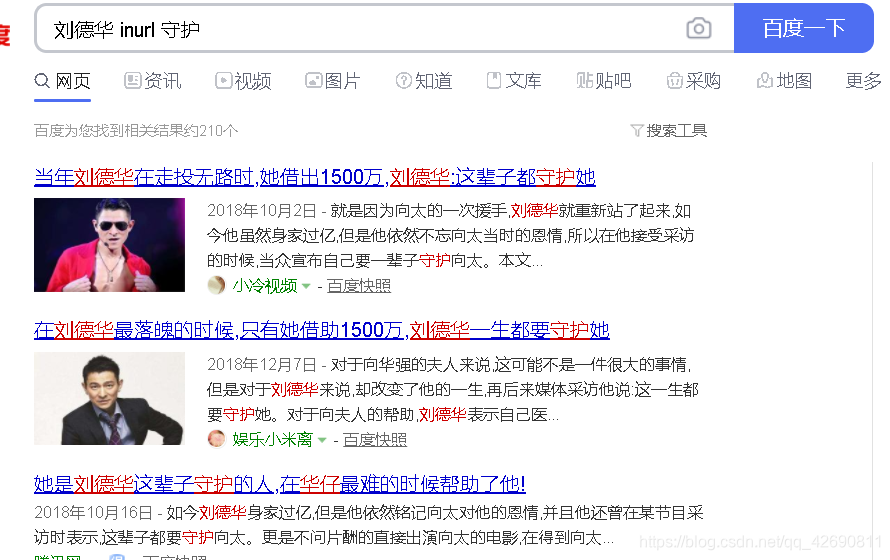
Task: Click the magnifier icon on 网页 tab
Action: (42, 81)
